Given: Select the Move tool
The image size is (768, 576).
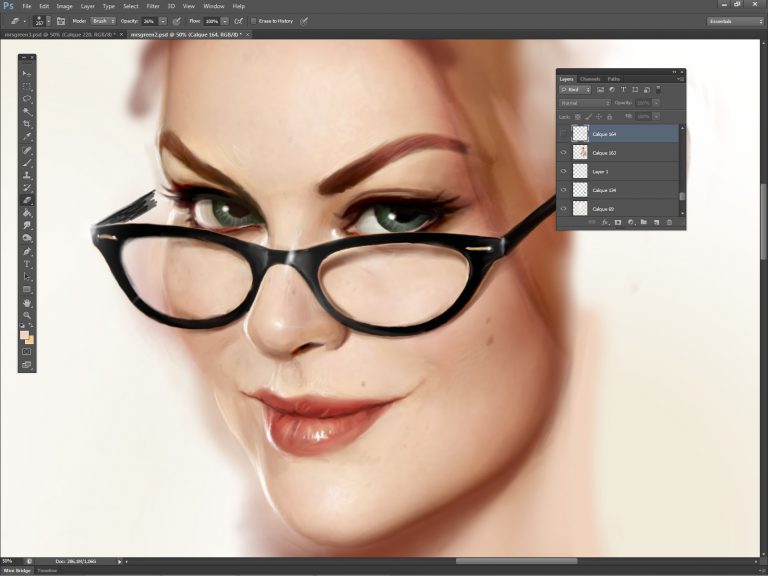Looking at the screenshot, I should click(27, 73).
